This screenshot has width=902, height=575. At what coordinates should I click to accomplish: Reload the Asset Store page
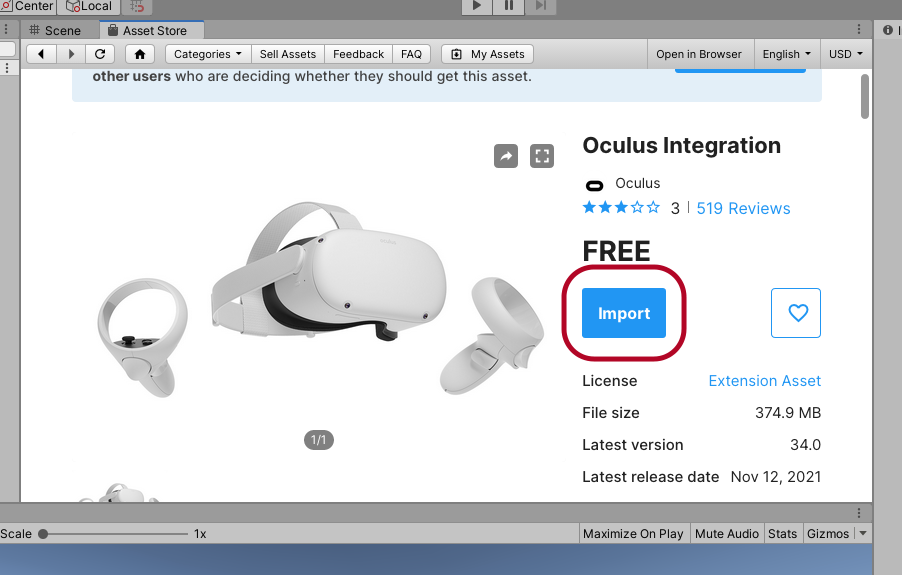(x=100, y=54)
